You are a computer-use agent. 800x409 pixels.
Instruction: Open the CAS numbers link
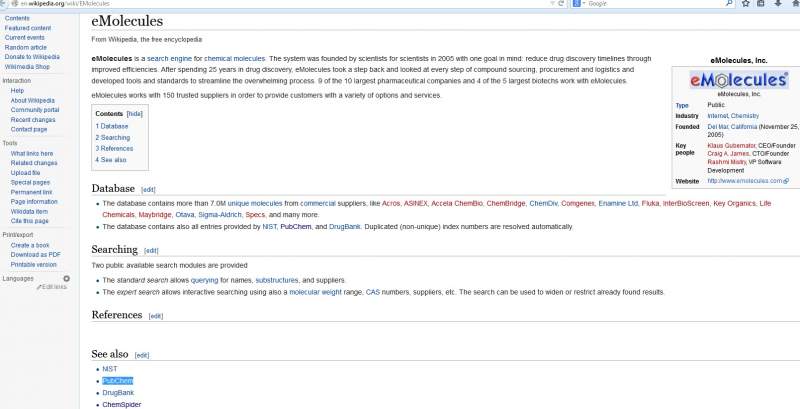pos(373,292)
